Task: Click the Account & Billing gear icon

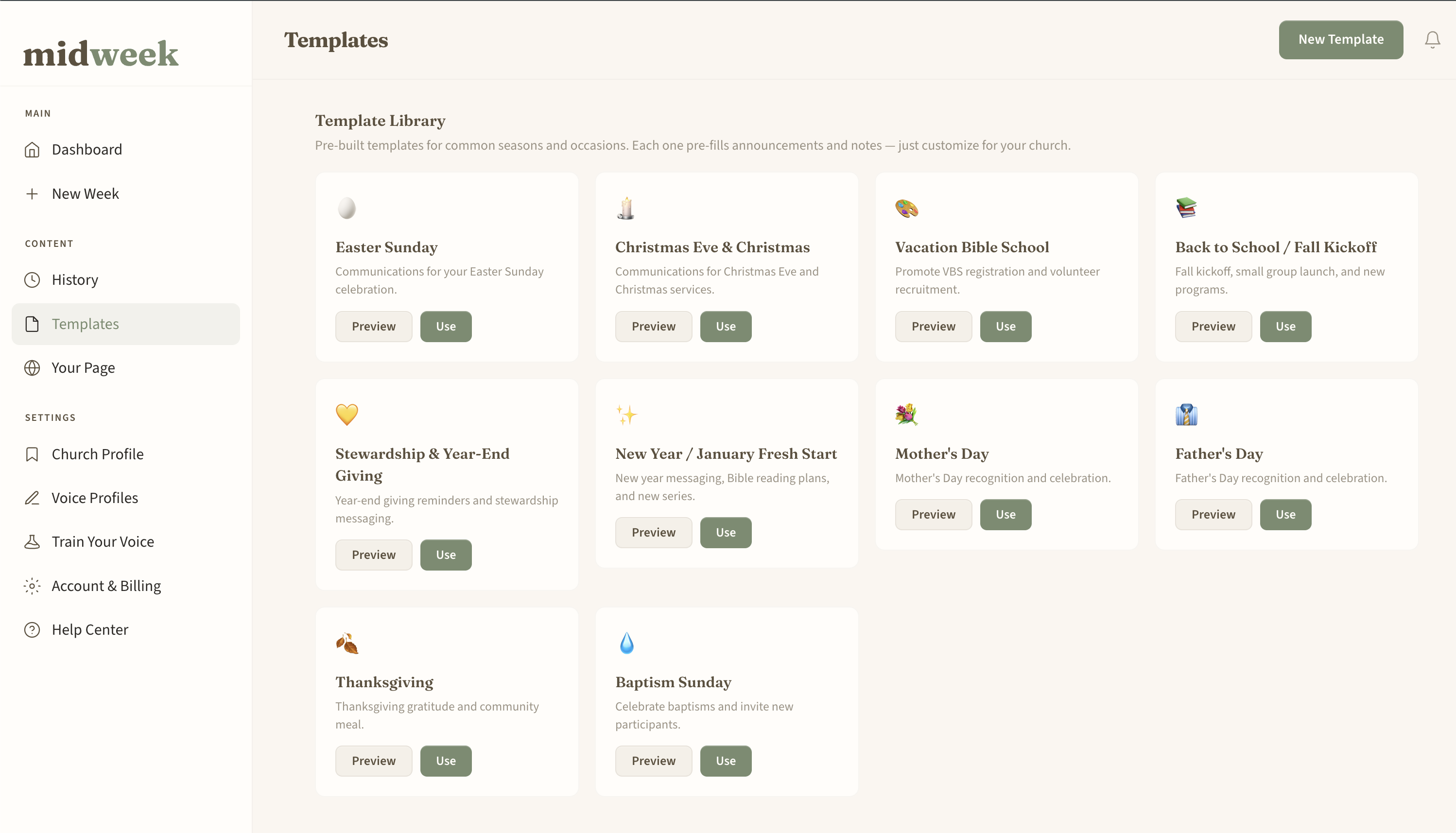Action: pyautogui.click(x=32, y=586)
